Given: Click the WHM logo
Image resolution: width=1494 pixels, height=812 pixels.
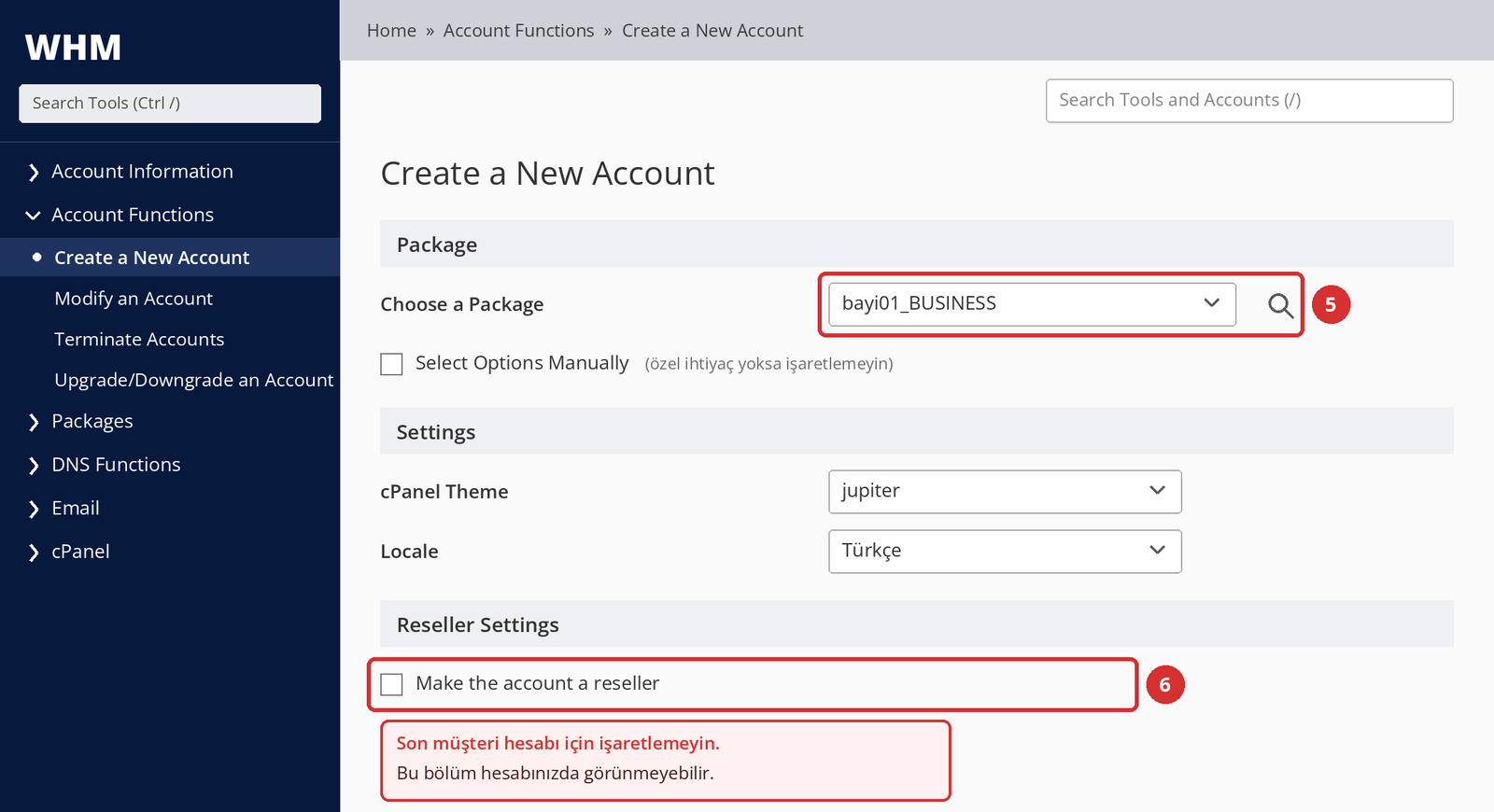Looking at the screenshot, I should click(x=73, y=47).
